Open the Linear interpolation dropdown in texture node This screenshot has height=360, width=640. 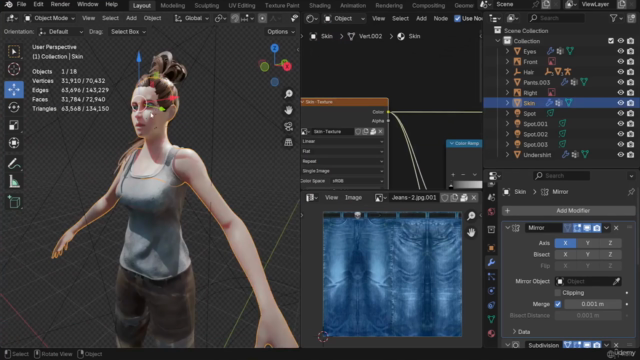pos(343,141)
